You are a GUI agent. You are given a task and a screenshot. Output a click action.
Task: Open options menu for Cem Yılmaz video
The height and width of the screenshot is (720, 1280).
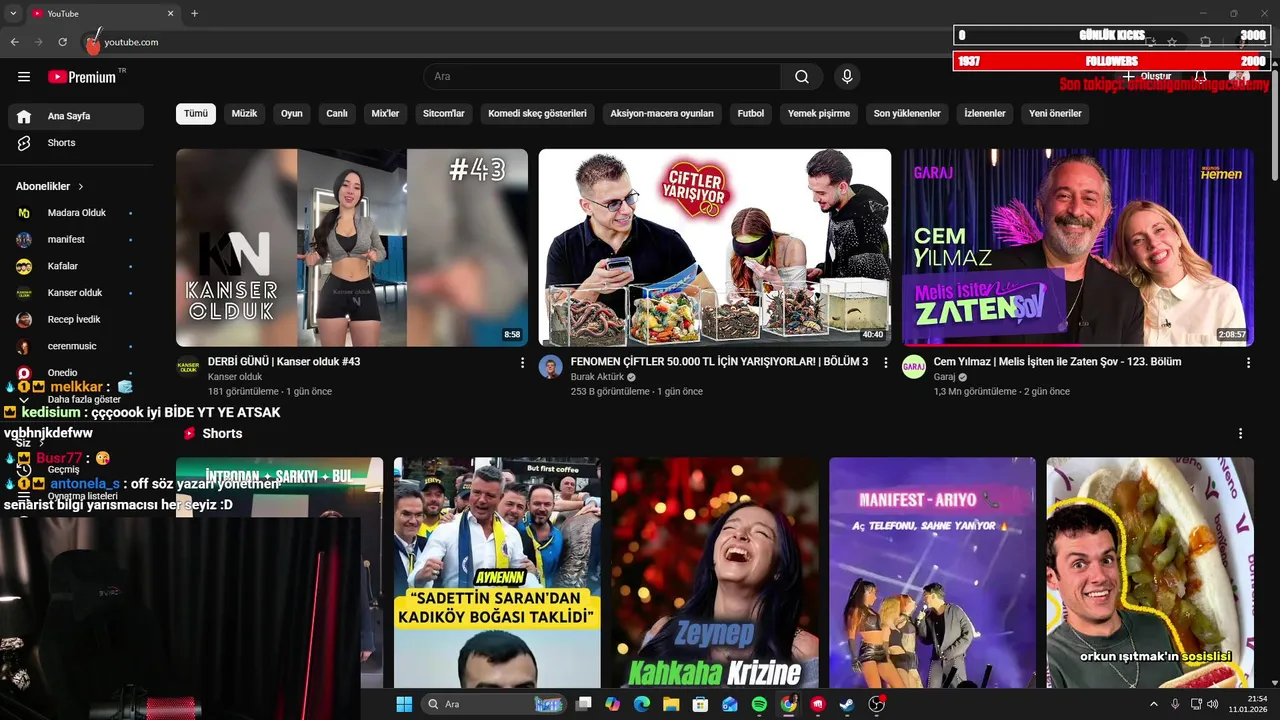[1248, 363]
